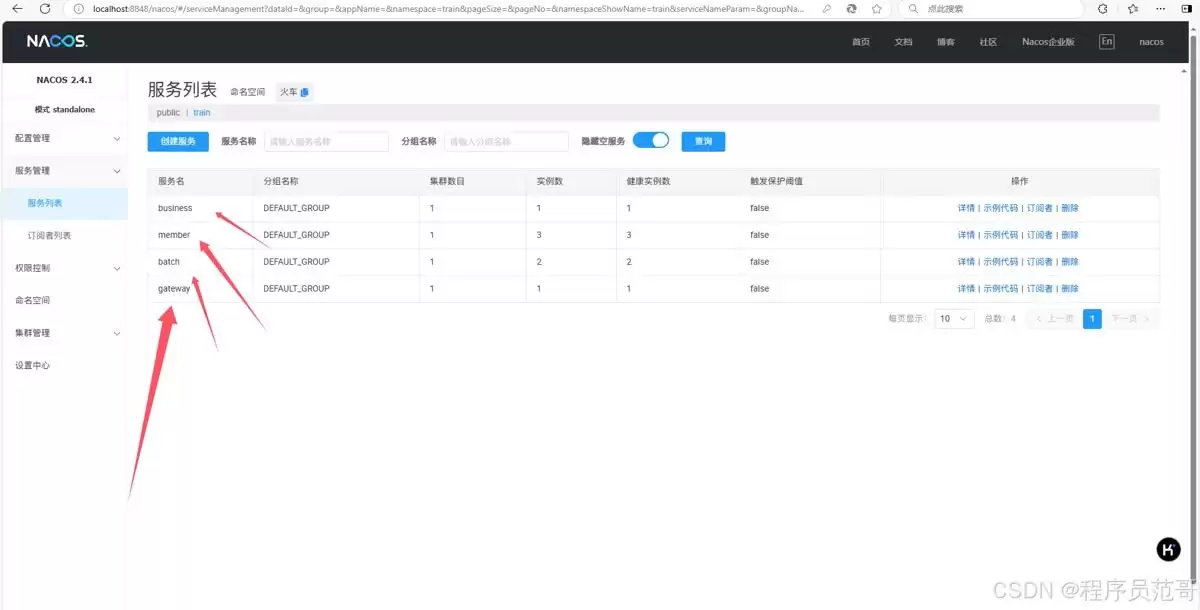The width and height of the screenshot is (1200, 610).
Task: Copy the 火车 namespace ID icon
Action: 305,92
